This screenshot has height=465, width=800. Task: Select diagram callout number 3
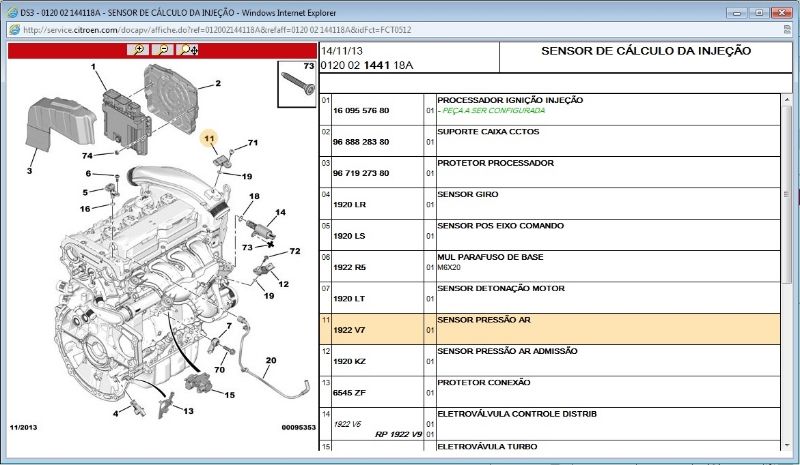(x=30, y=170)
